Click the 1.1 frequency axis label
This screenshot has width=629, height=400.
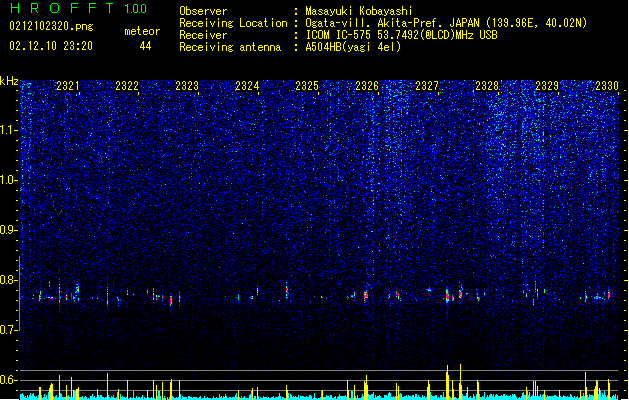[9, 130]
